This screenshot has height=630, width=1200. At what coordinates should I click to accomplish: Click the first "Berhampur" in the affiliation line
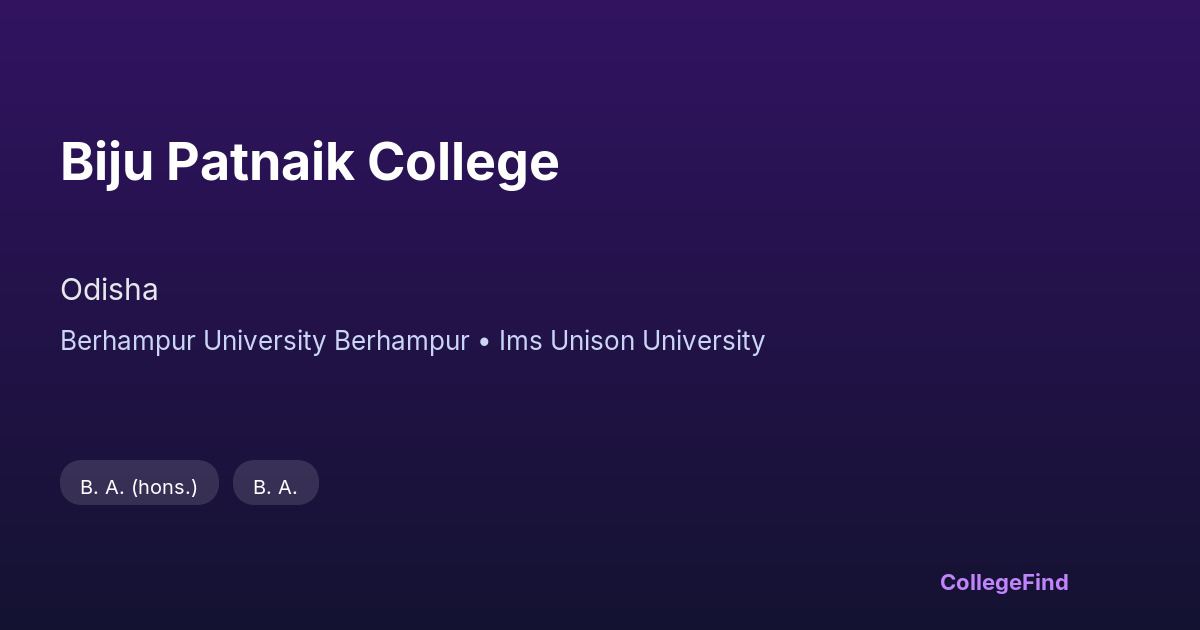click(128, 341)
